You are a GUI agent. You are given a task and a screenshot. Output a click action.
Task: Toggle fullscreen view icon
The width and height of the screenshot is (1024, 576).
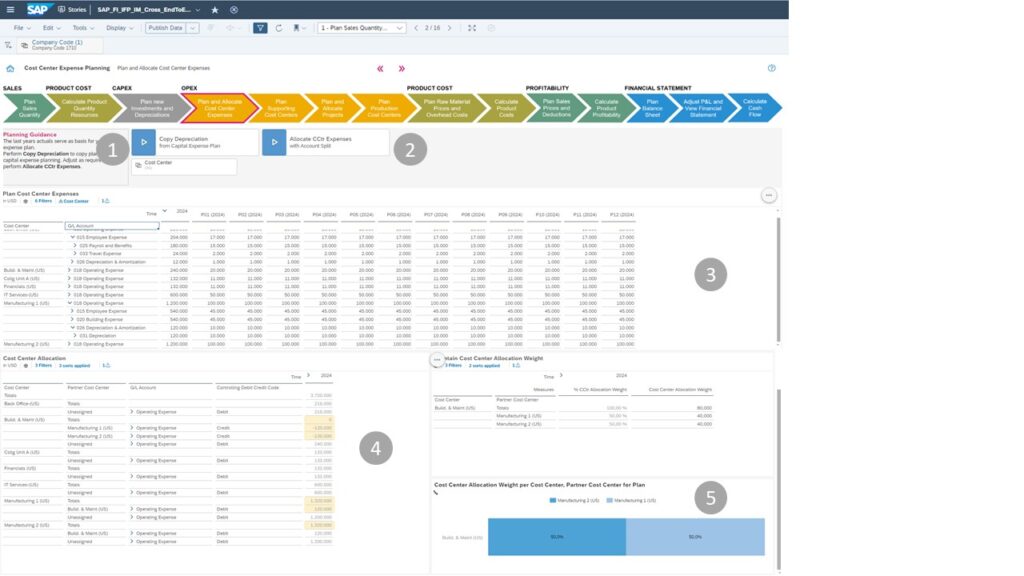[472, 28]
